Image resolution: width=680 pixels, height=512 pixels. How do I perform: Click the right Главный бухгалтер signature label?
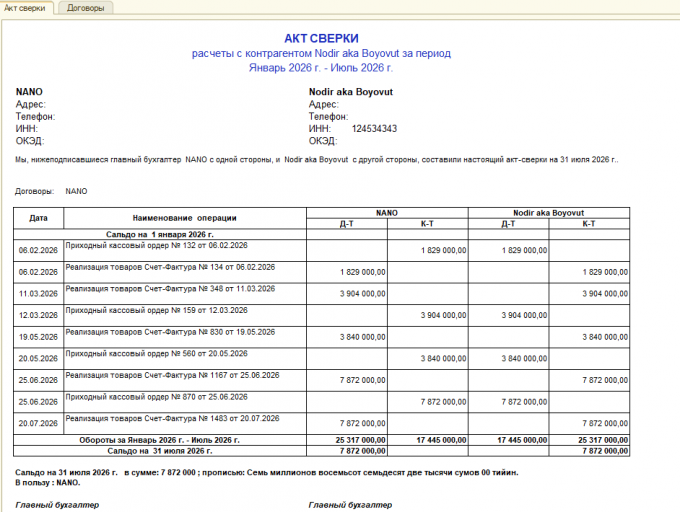[x=350, y=505]
